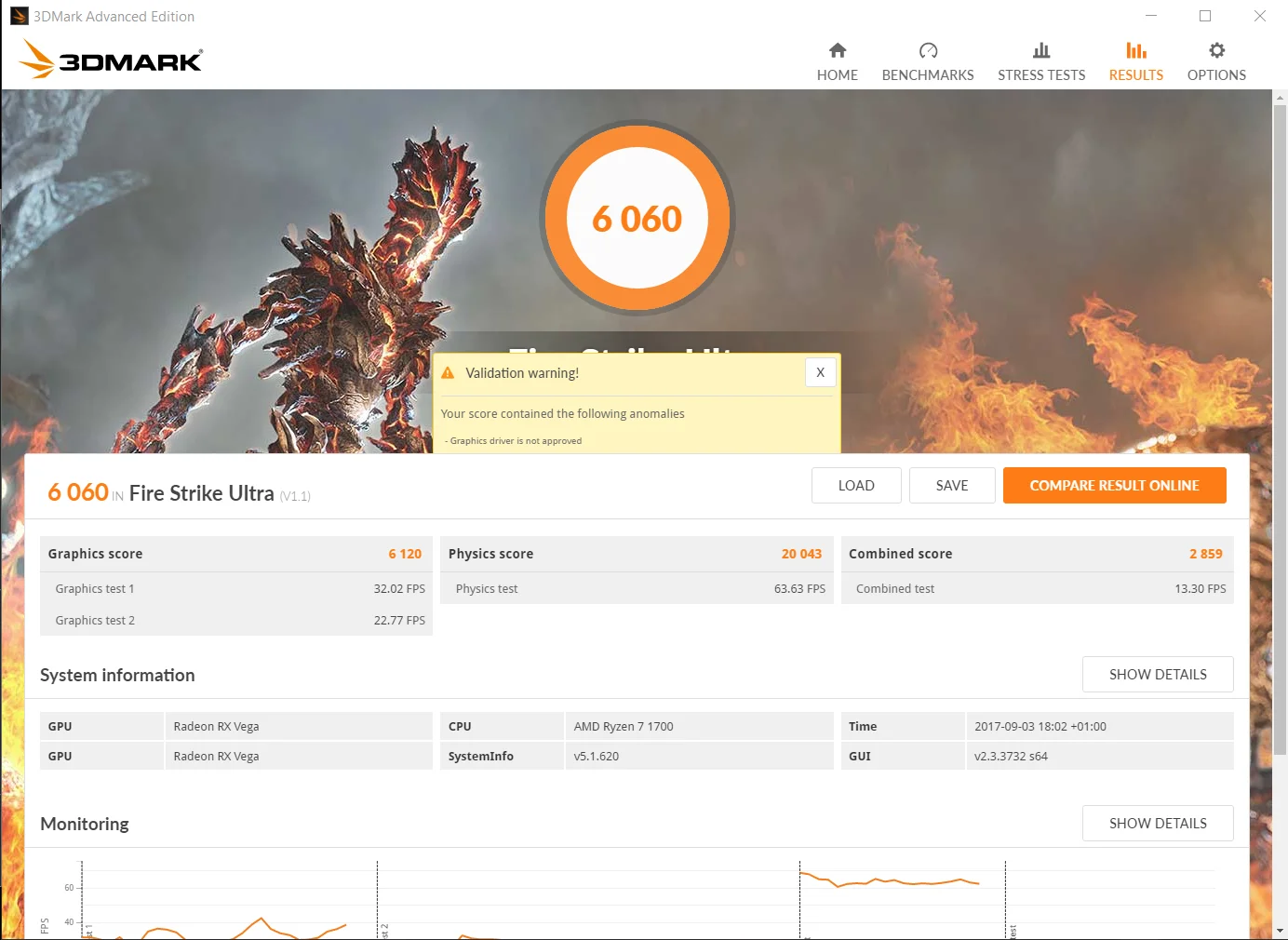
Task: Open the BENCHMARKS tab
Action: click(928, 62)
